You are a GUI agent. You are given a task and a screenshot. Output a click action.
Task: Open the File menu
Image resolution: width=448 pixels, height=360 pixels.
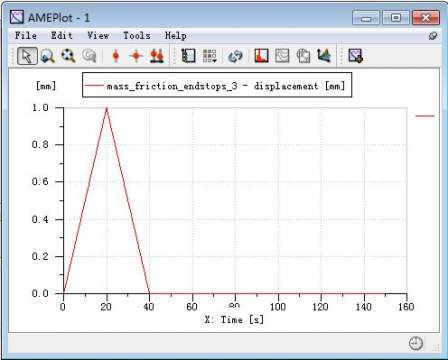(x=26, y=35)
